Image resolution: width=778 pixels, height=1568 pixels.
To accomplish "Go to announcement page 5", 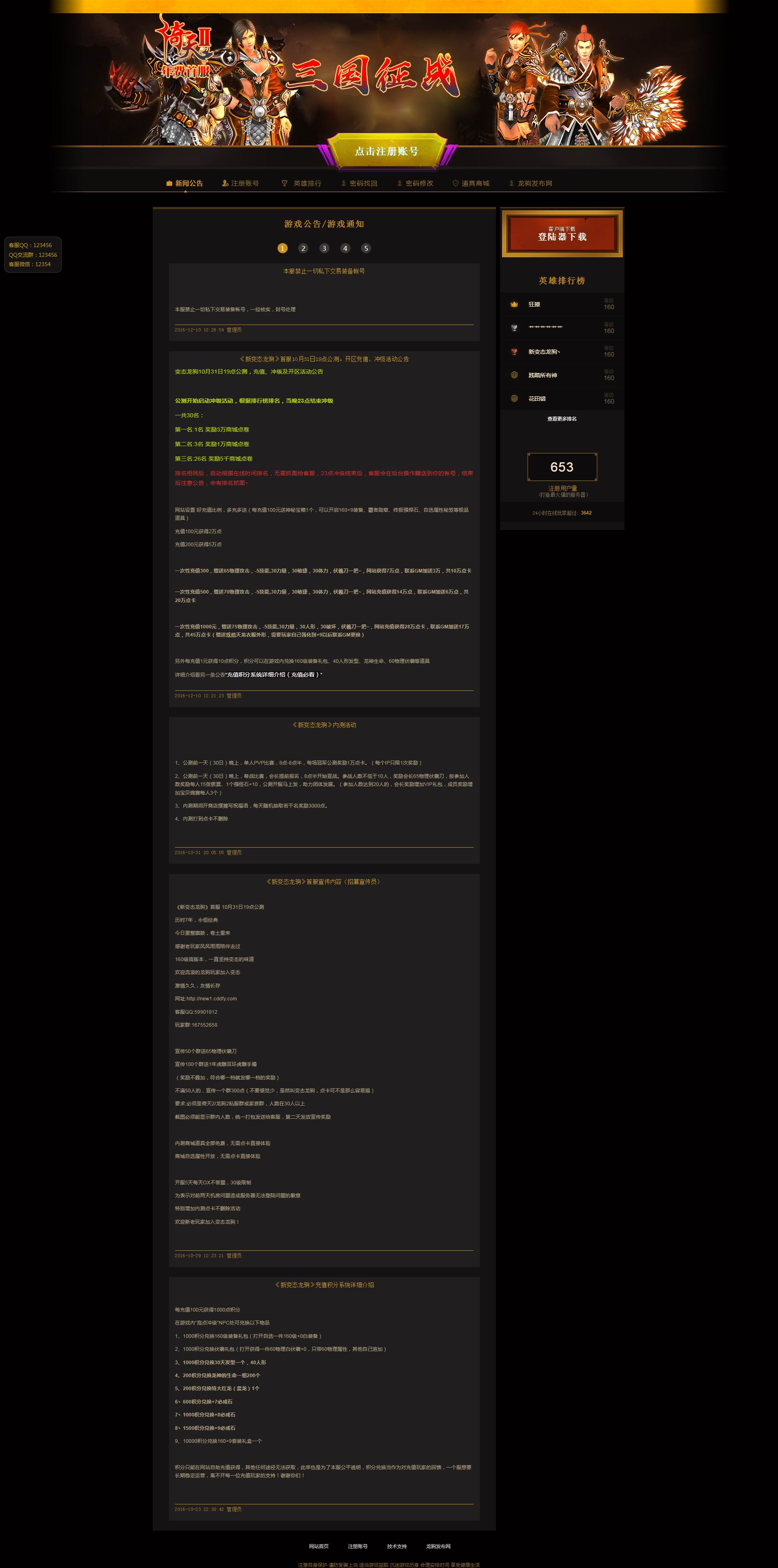I will (366, 248).
